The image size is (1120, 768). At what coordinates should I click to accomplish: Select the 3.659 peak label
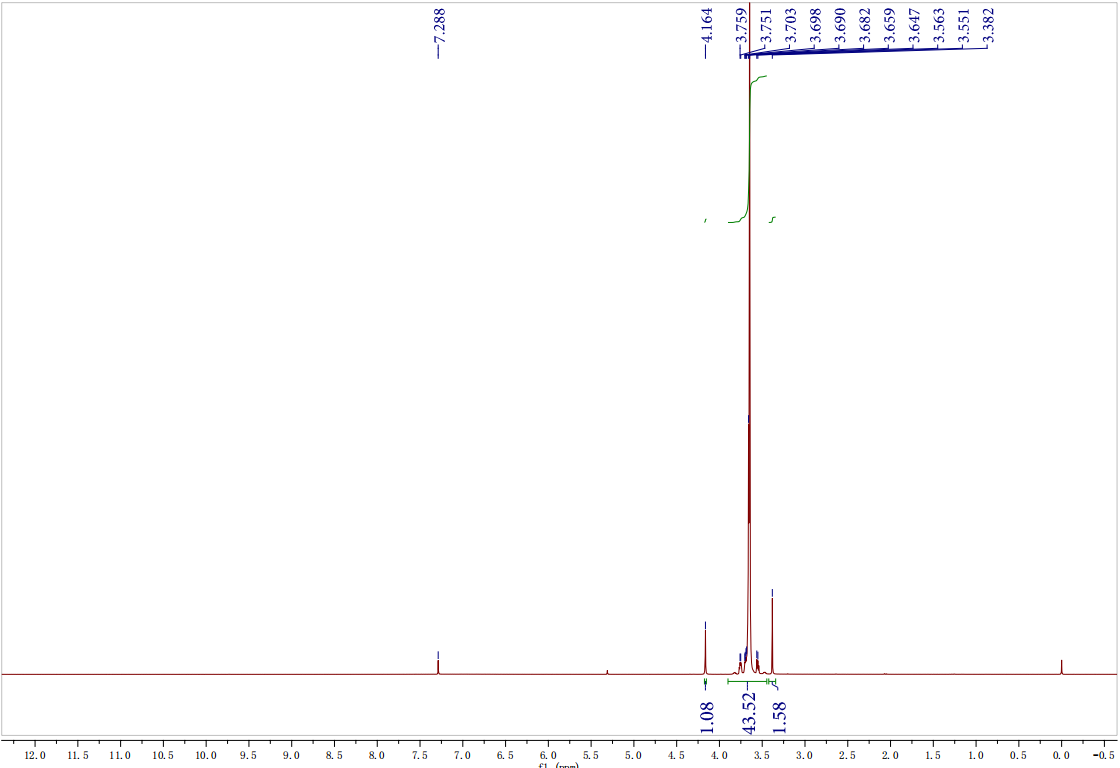tap(889, 24)
